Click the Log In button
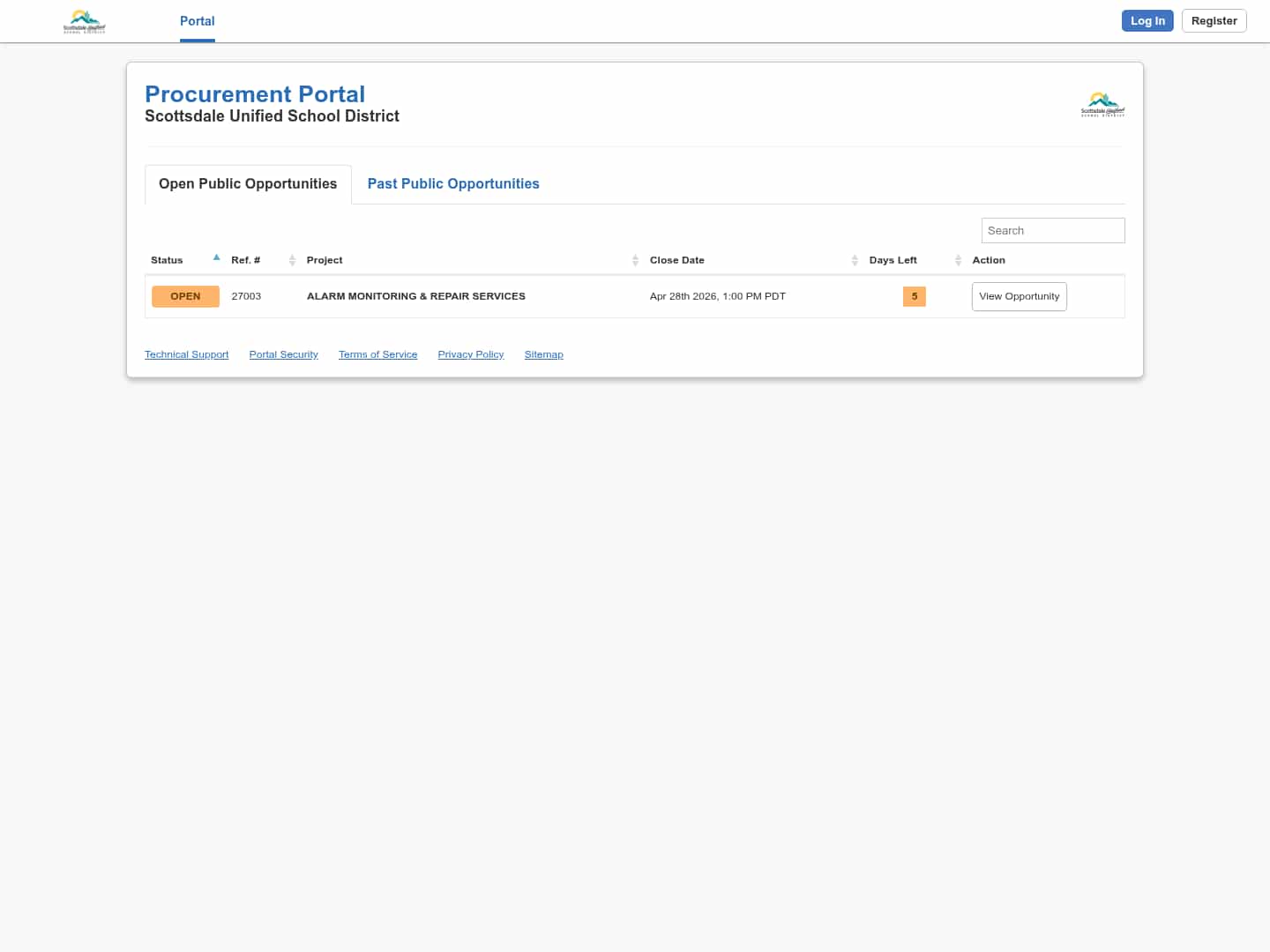 1147,20
